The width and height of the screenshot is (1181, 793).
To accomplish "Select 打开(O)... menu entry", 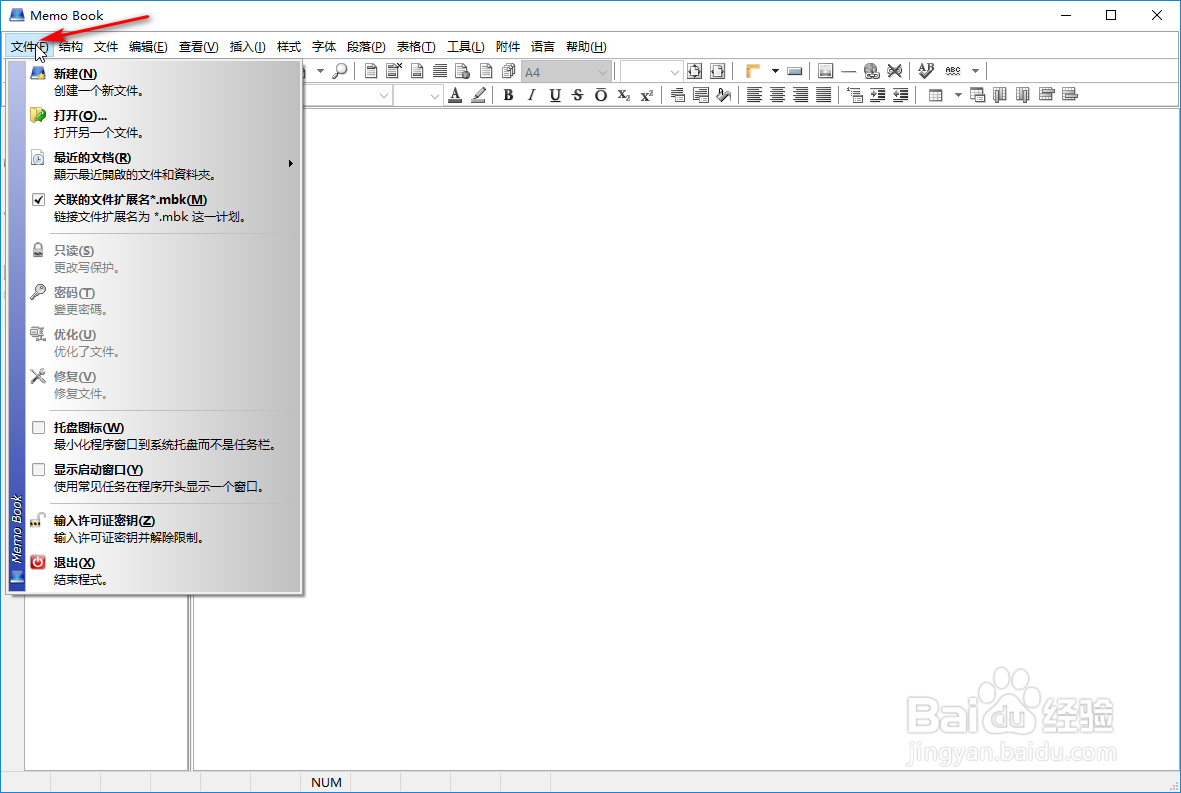I will 163,124.
